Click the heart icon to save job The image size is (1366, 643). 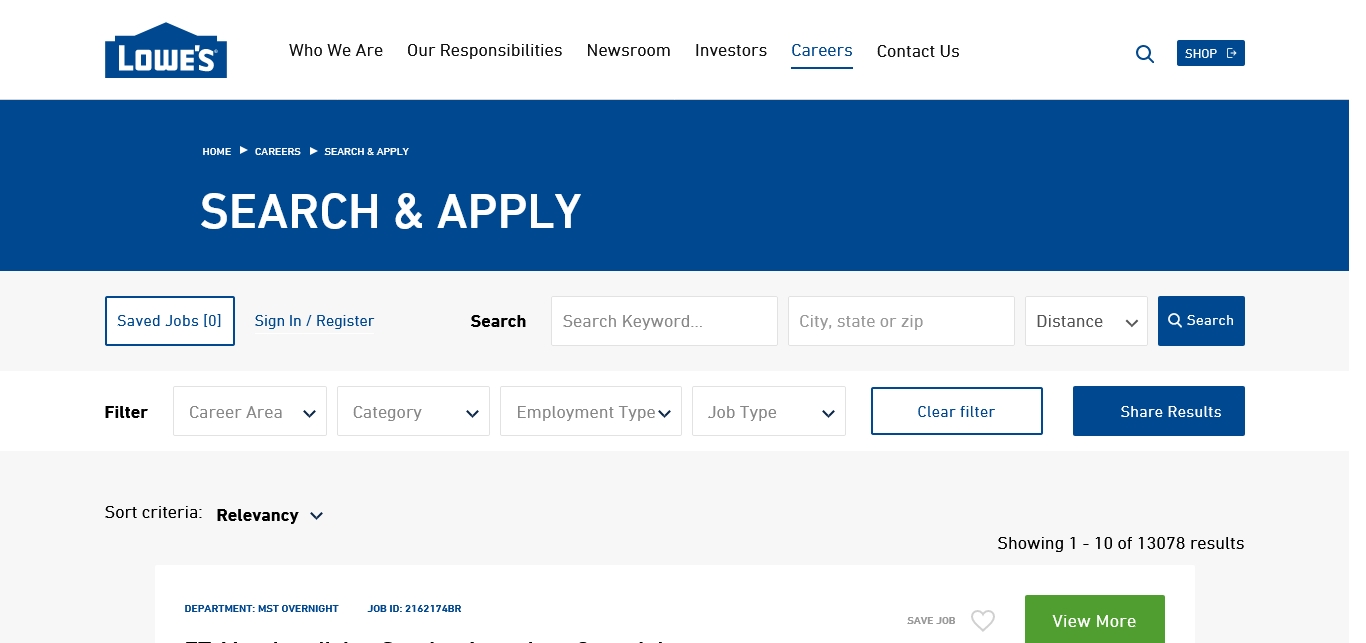(983, 621)
